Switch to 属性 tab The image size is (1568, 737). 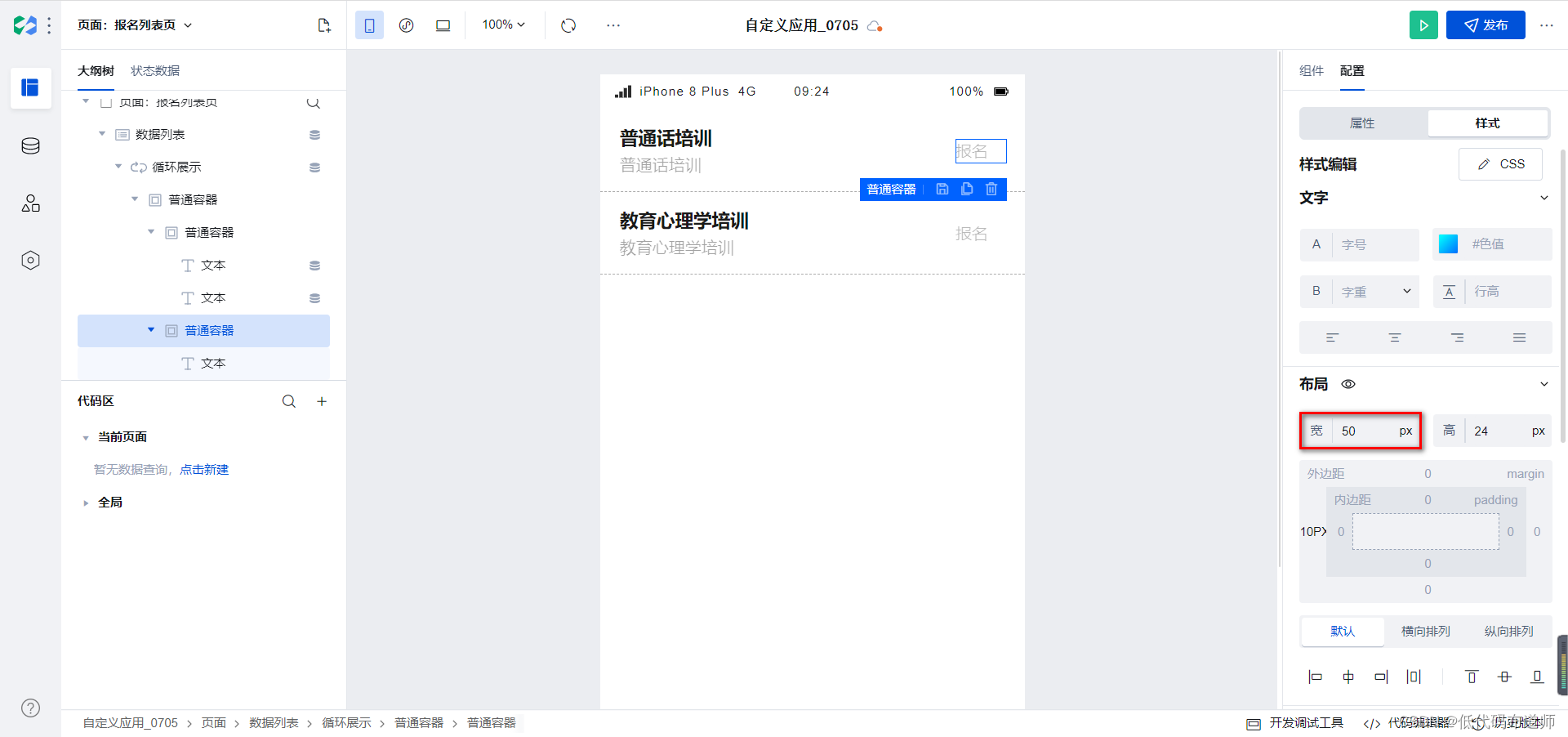point(1362,123)
